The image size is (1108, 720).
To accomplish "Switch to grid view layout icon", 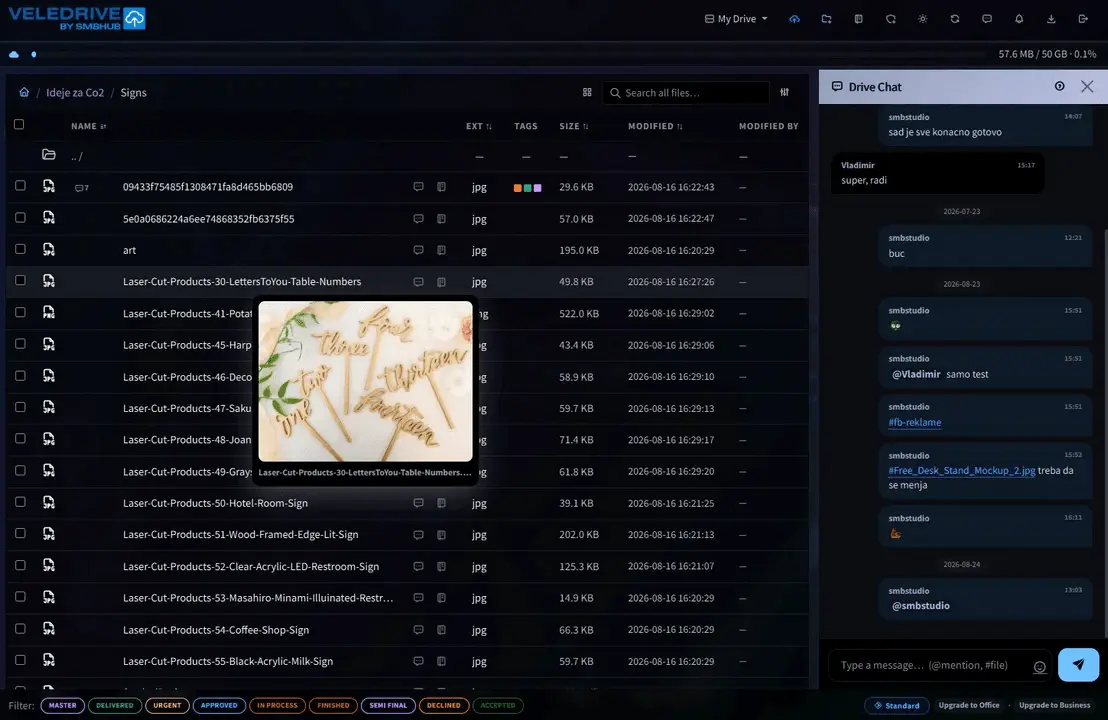I will click(x=587, y=93).
